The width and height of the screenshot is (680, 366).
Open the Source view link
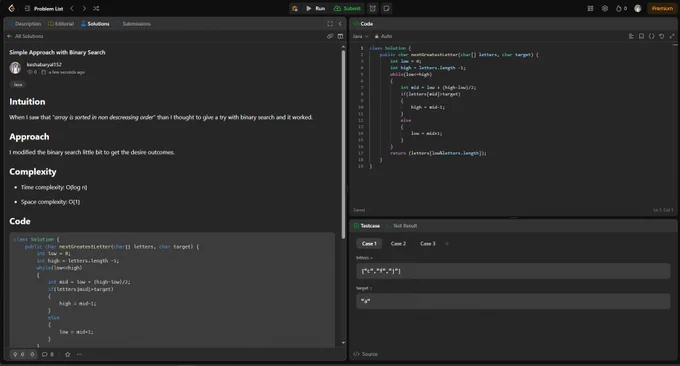point(366,354)
